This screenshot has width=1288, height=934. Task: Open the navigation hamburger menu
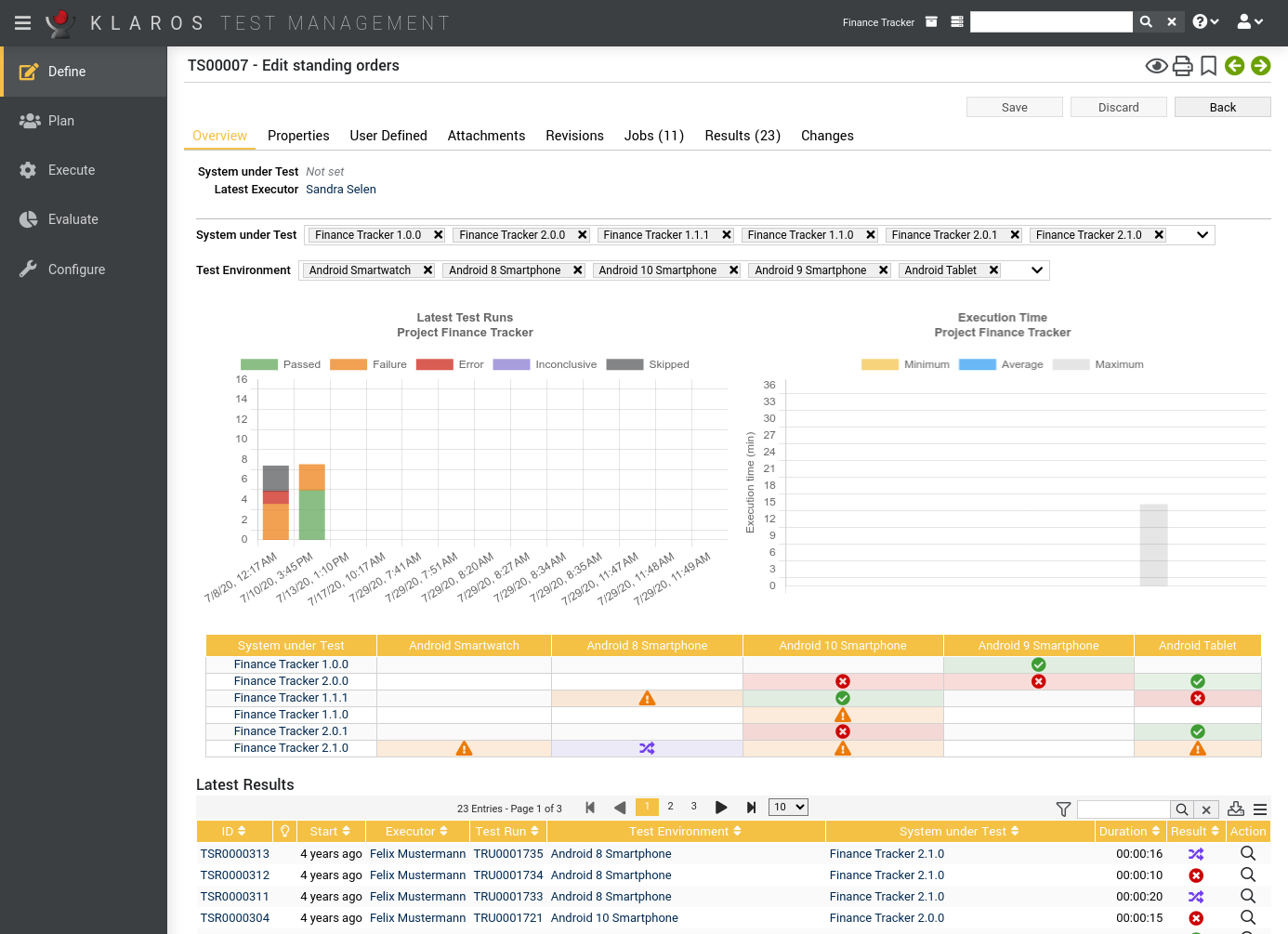(22, 22)
